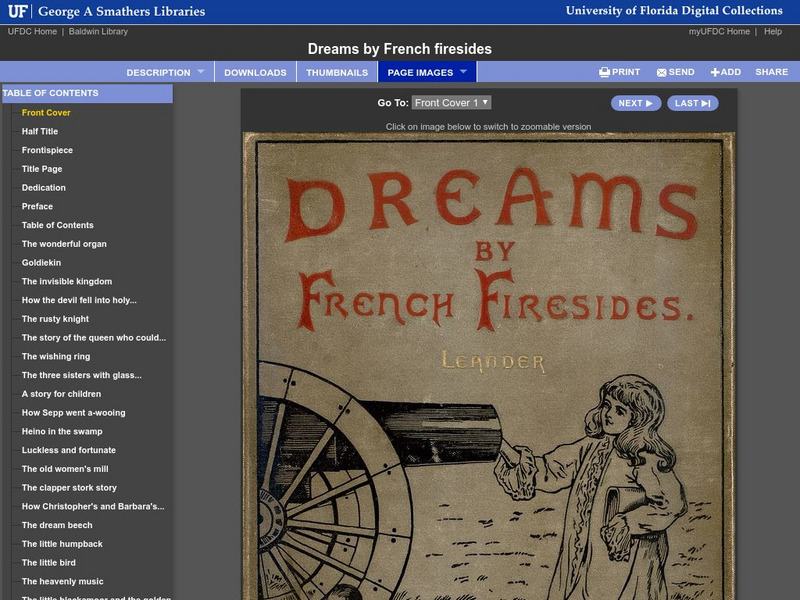Expand the Description dropdown

pos(160,72)
